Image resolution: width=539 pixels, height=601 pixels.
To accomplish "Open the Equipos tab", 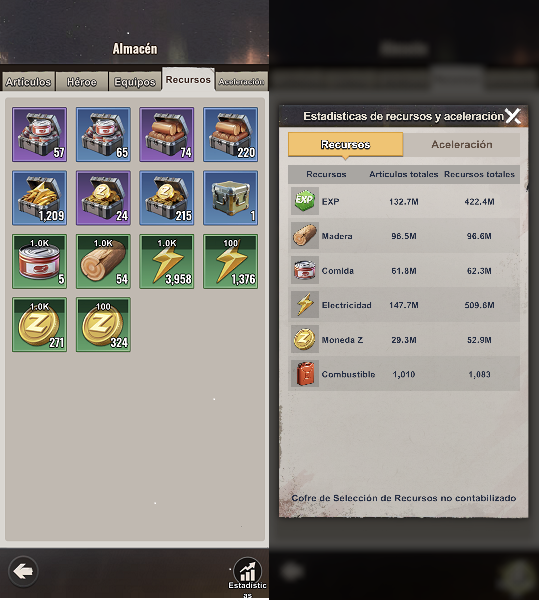I will (135, 81).
